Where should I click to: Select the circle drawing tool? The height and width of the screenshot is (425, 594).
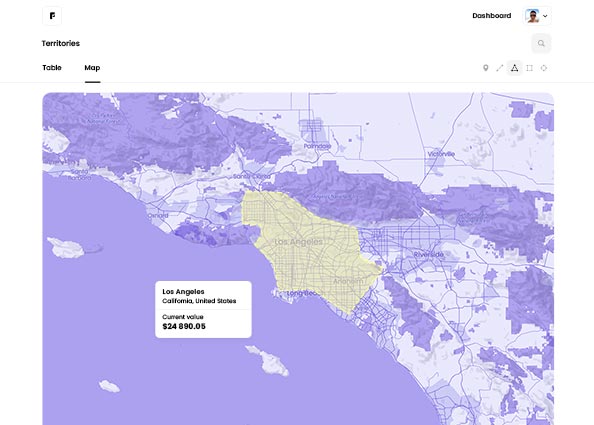pyautogui.click(x=544, y=68)
